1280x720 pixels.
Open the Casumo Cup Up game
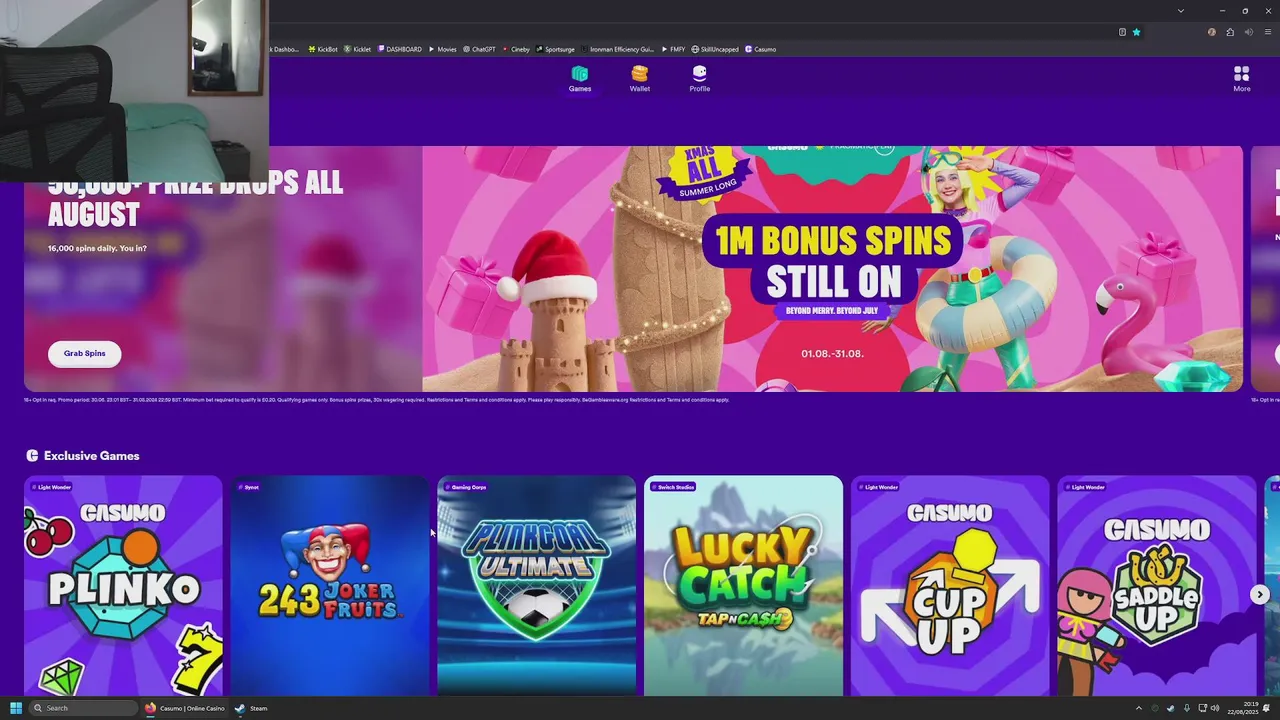pos(950,586)
